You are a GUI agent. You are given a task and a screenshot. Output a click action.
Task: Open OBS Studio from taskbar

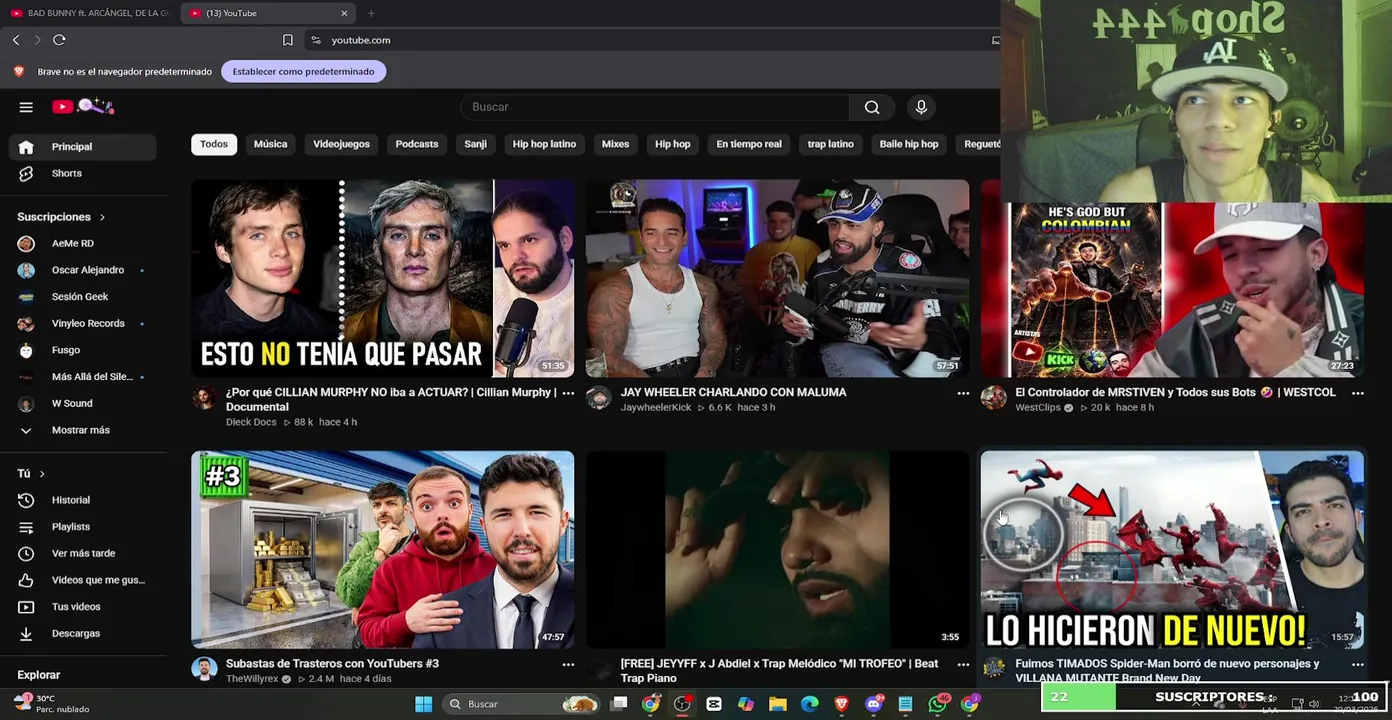(682, 704)
